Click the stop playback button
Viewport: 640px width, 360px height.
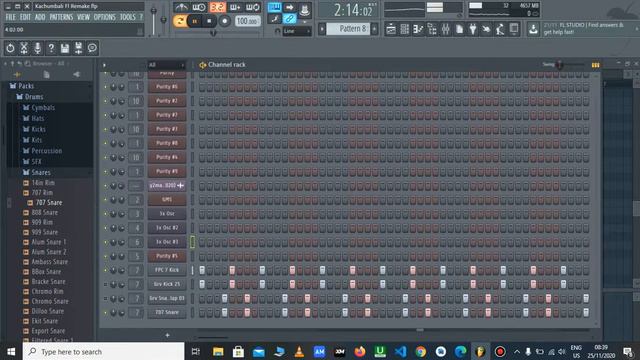coord(209,21)
